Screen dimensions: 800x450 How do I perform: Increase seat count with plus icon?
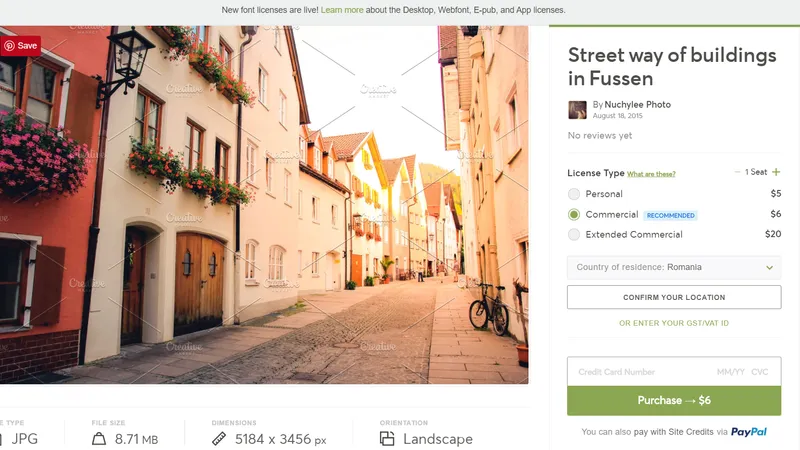pos(776,172)
